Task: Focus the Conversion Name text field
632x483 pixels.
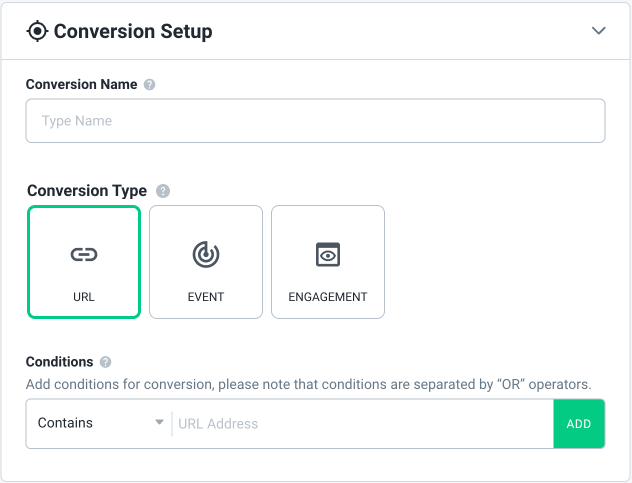Action: [x=315, y=121]
